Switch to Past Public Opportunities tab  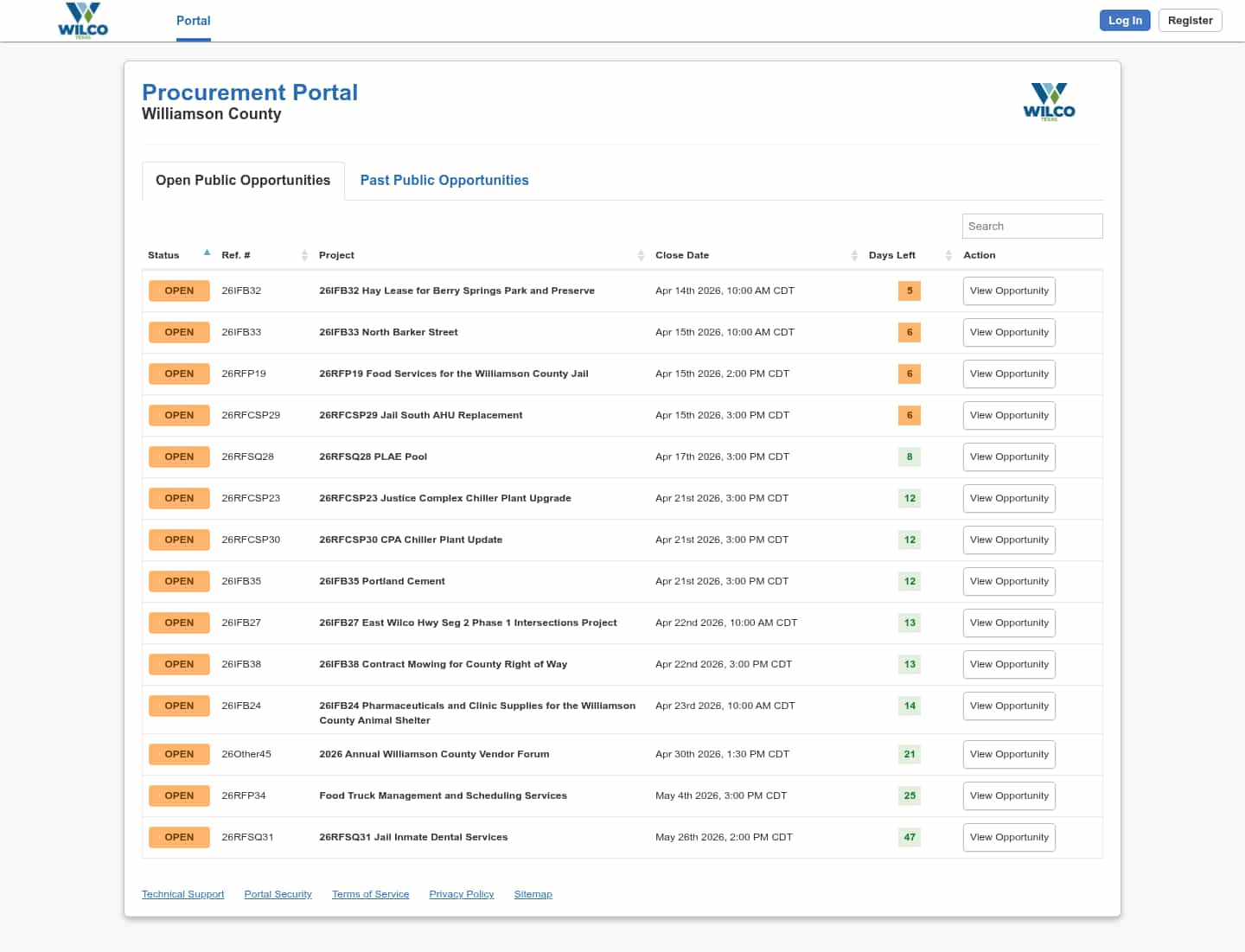pos(444,180)
